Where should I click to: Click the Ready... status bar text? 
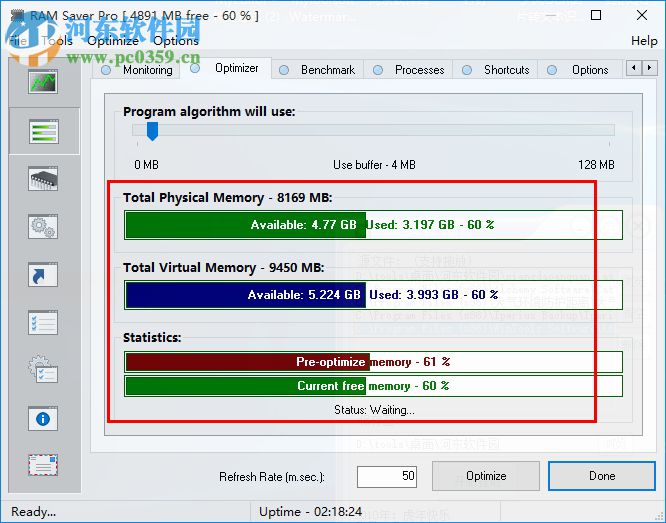coord(34,512)
